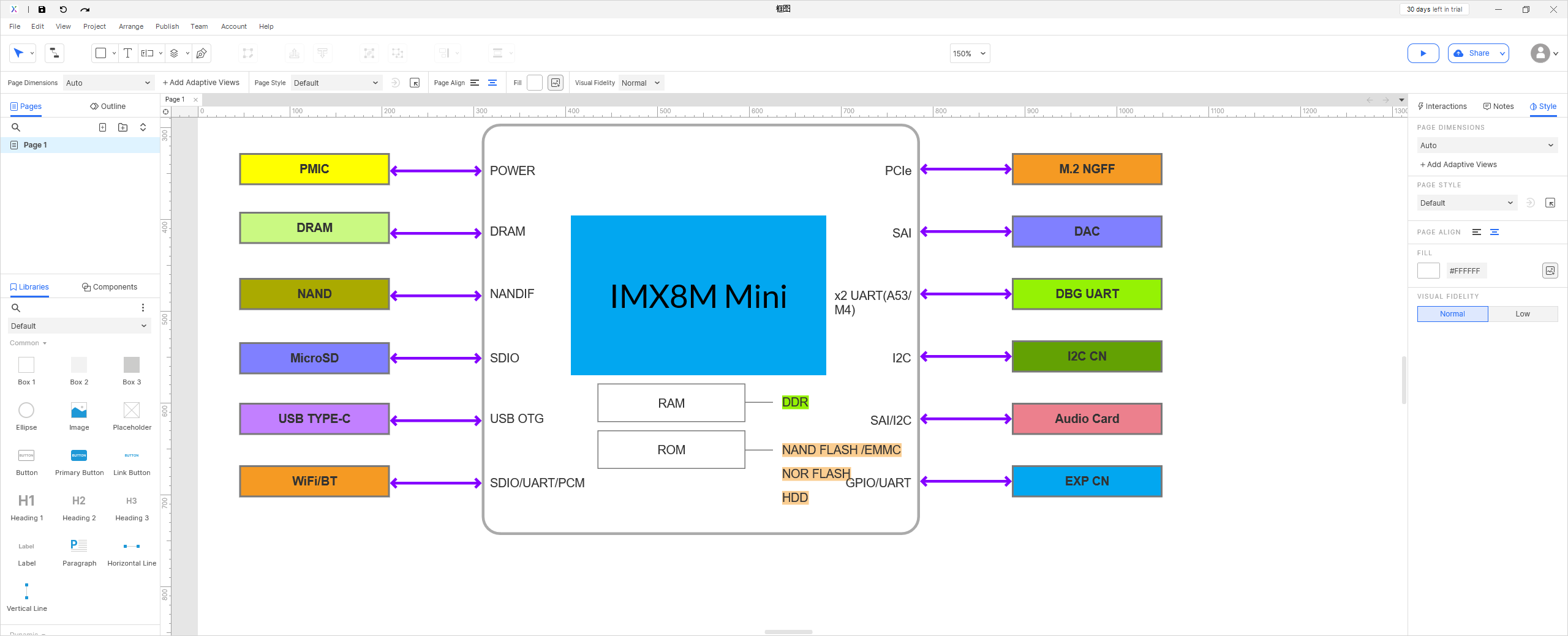Open Manage Page Styles in the Style panel
This screenshot has width=1568, height=636.
(x=1550, y=203)
